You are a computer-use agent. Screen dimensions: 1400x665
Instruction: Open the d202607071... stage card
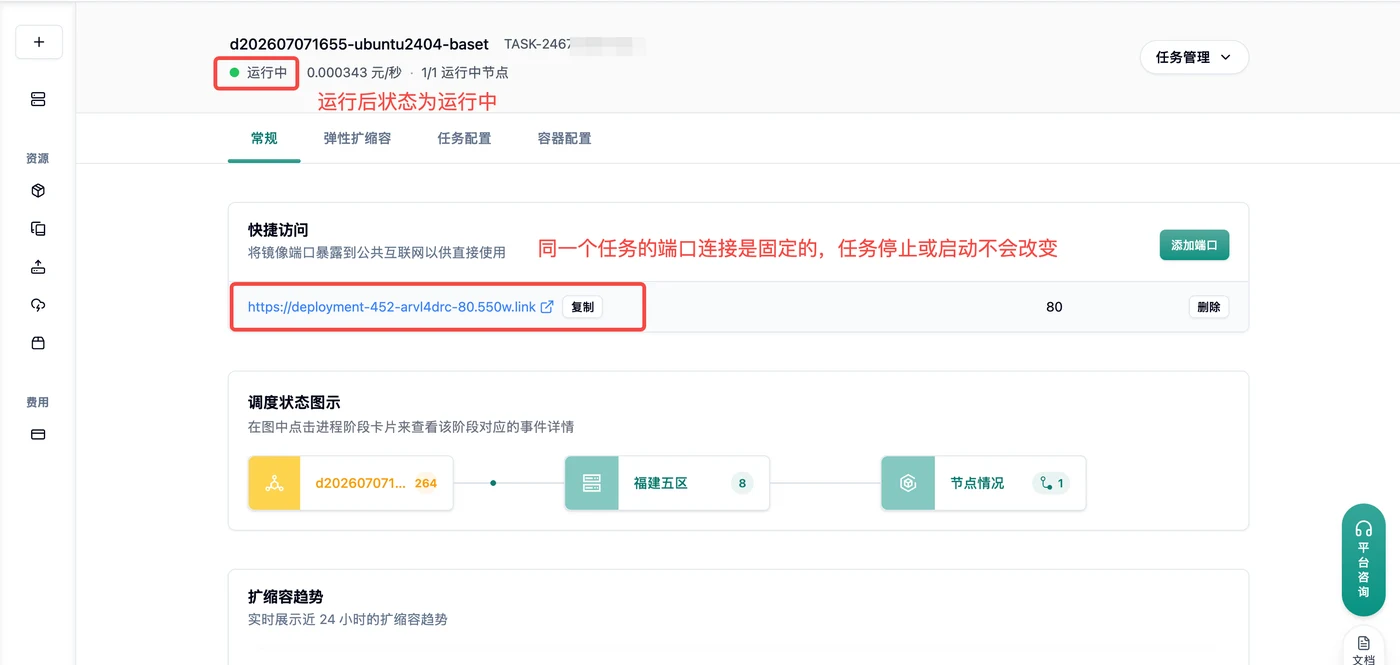[x=350, y=483]
